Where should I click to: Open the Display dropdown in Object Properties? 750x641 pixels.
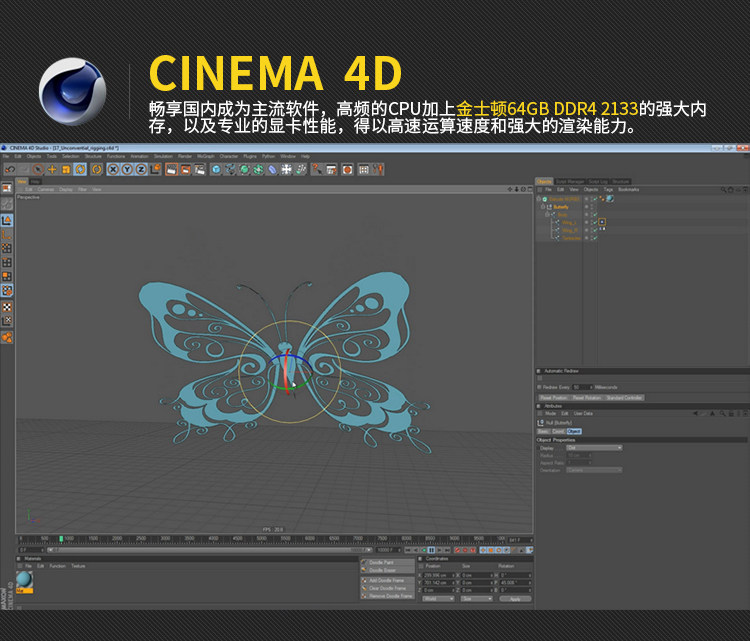pos(594,448)
